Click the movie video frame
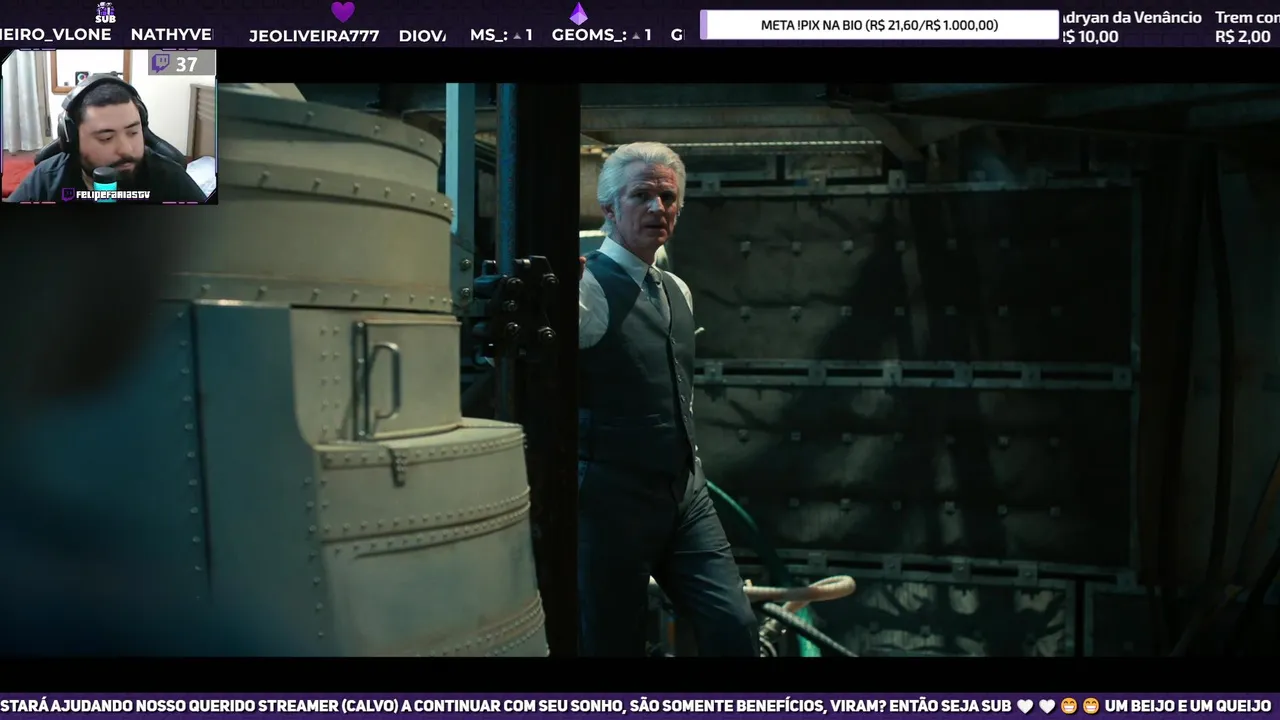The image size is (1280, 720). tap(640, 370)
